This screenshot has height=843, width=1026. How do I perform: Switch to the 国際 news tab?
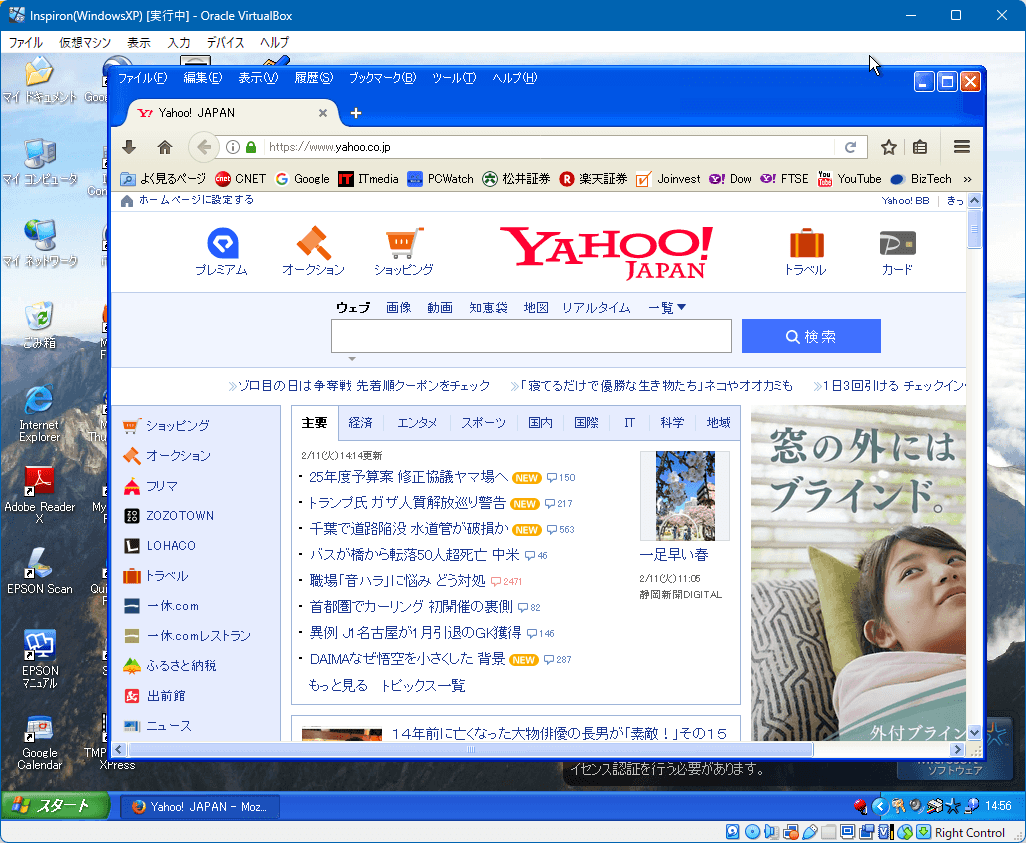(586, 423)
